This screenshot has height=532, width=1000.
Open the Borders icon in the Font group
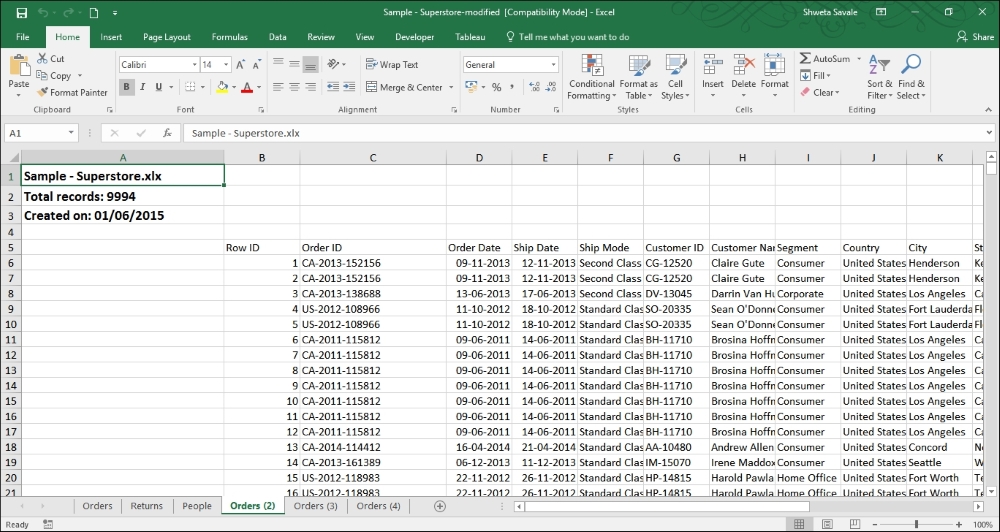[189, 87]
